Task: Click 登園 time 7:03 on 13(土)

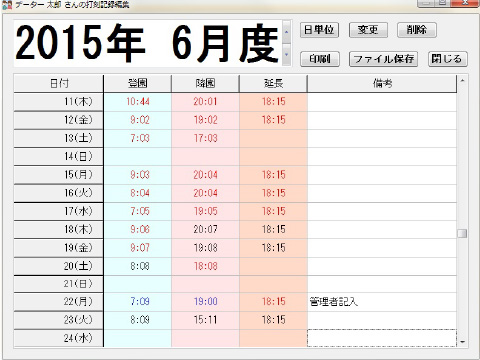Action: [138, 138]
